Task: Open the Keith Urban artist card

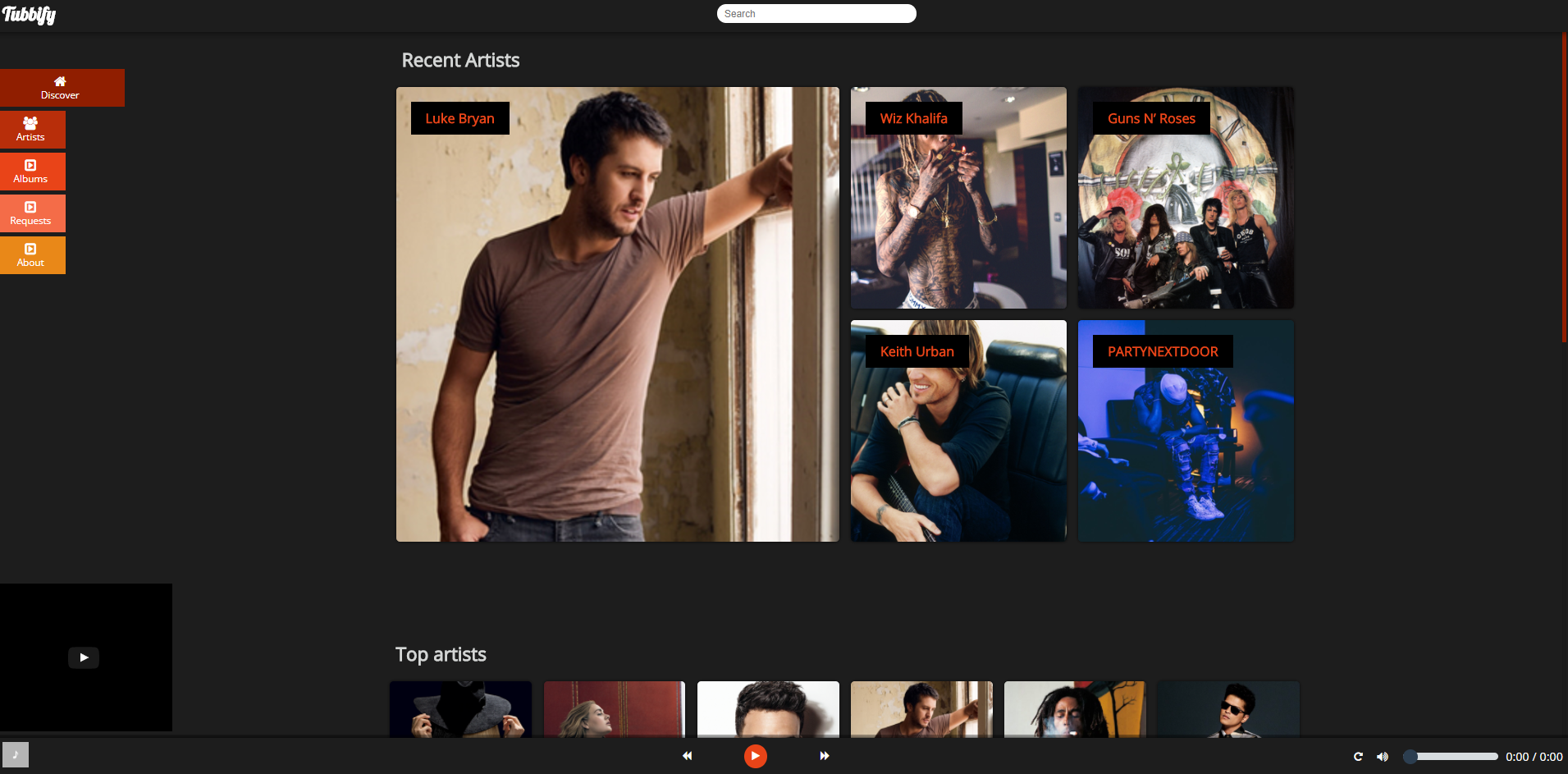Action: 958,431
